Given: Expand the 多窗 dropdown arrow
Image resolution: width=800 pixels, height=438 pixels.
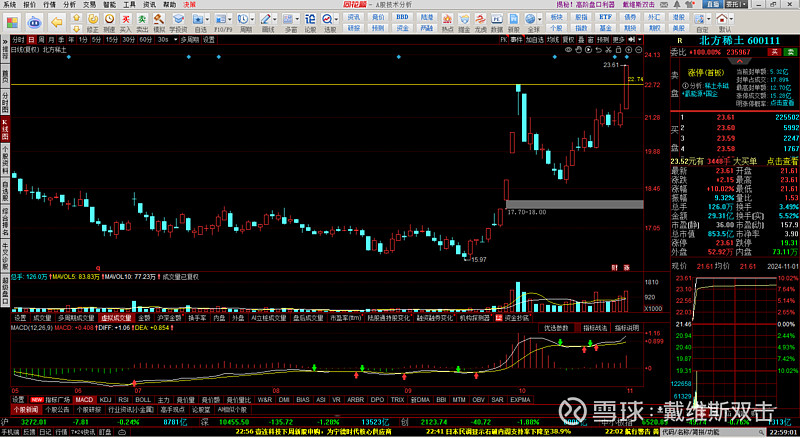Looking at the screenshot, I should [x=297, y=19].
